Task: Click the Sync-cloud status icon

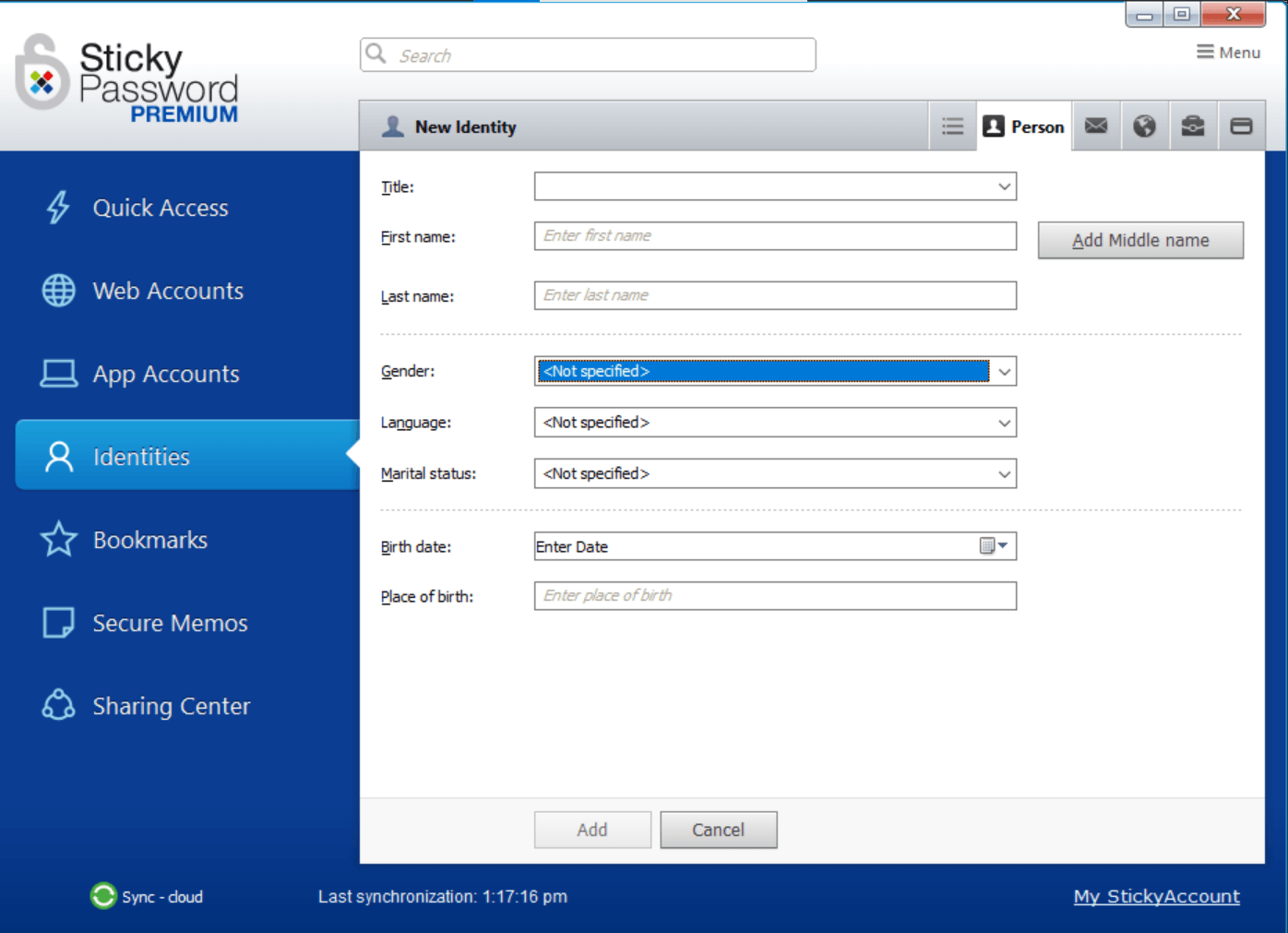Action: (102, 896)
